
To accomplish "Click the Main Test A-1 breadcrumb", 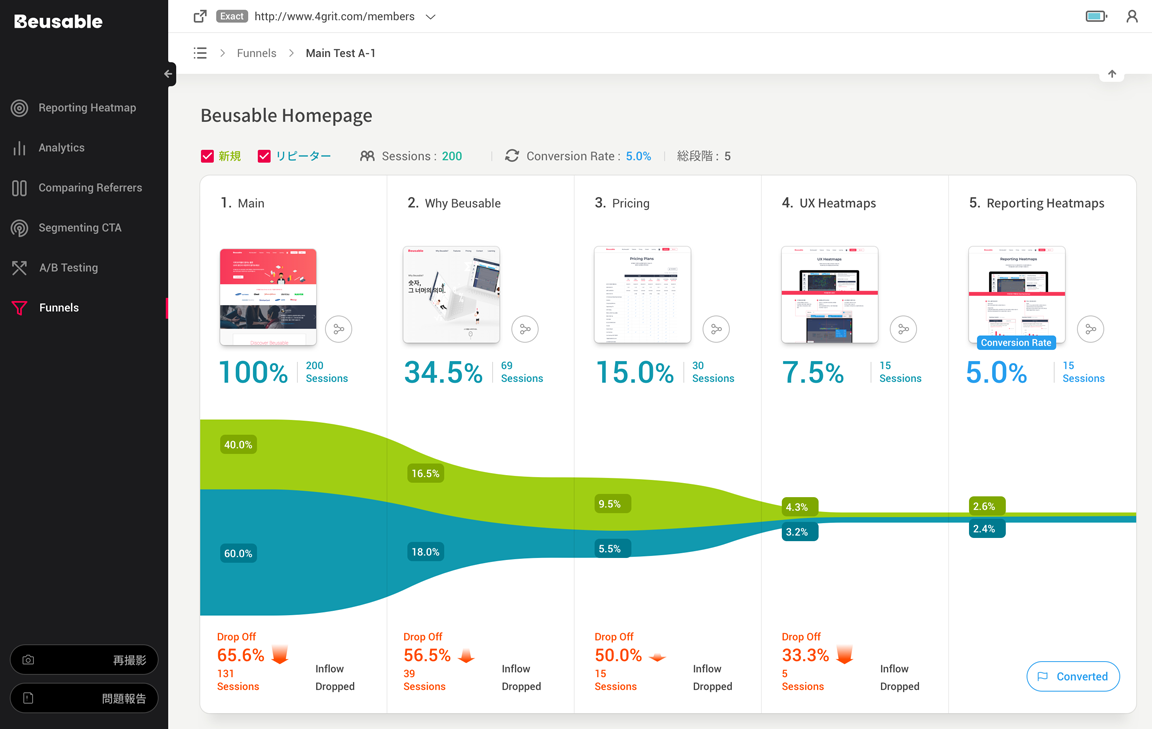I will click(340, 53).
